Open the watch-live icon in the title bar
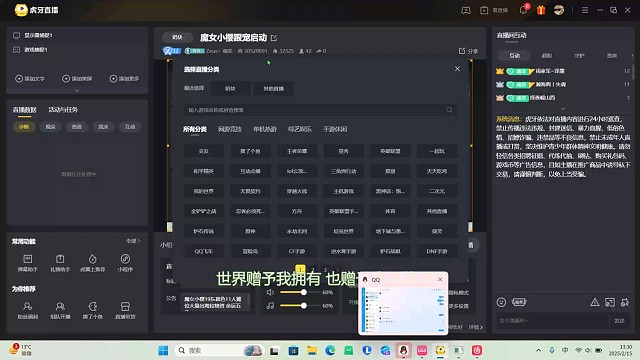The image size is (640, 360). 484,10
